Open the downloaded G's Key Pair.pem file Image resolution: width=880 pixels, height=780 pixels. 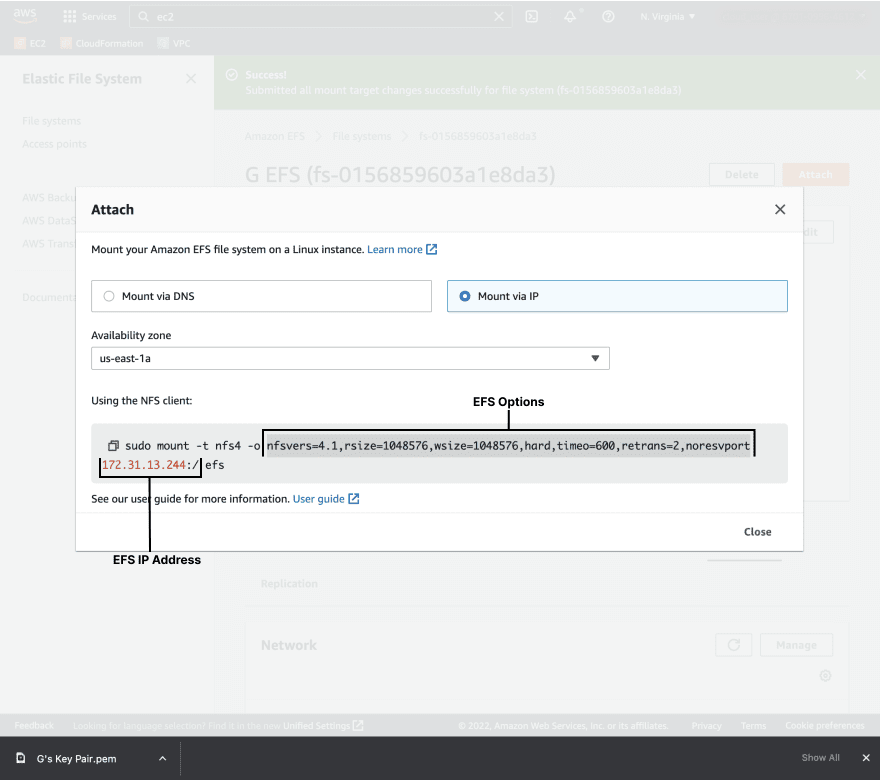pos(76,759)
